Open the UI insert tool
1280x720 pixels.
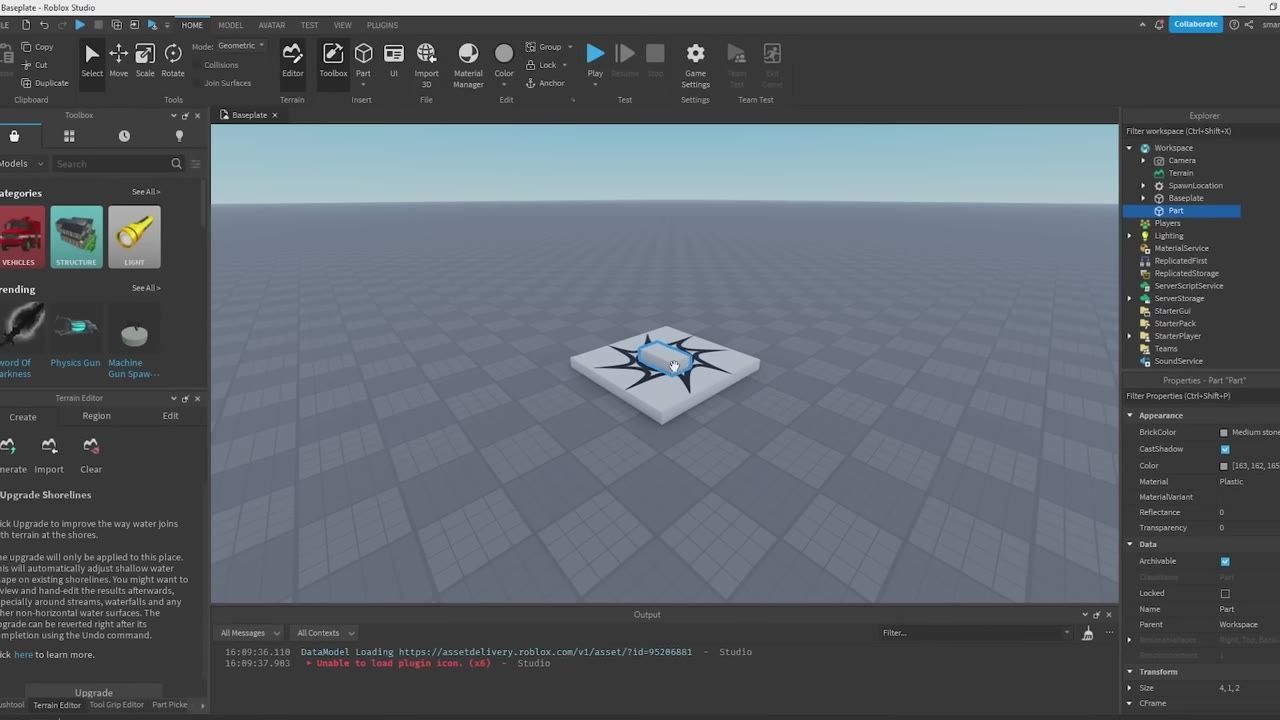coord(394,60)
